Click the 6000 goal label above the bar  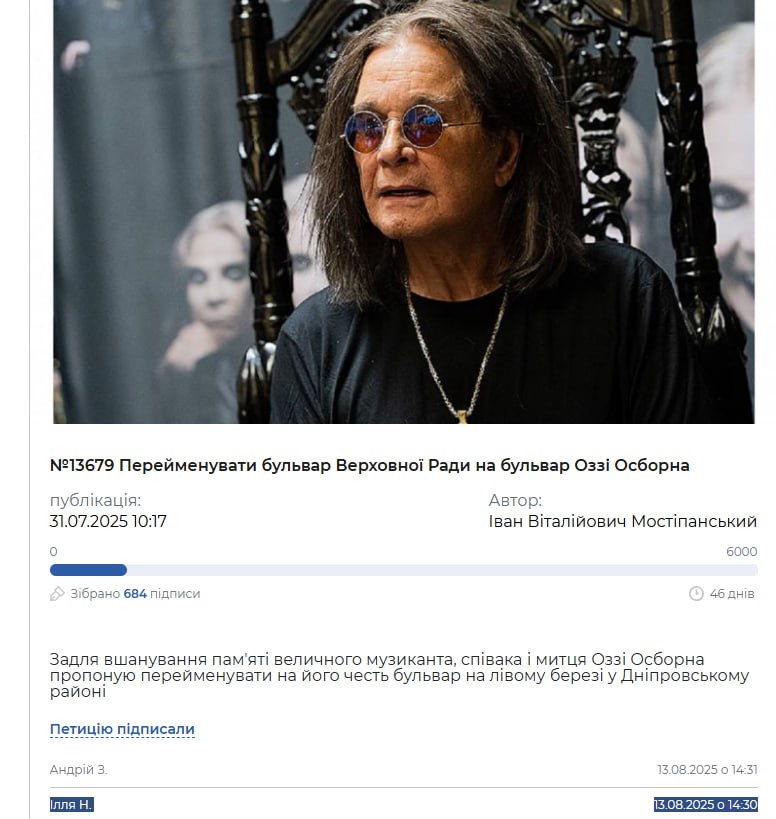742,552
